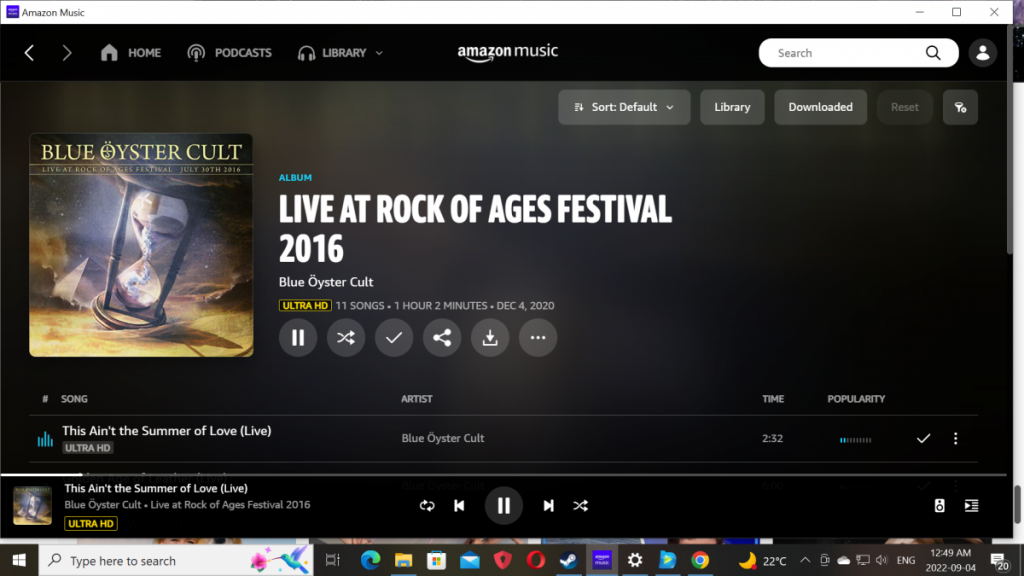The width and height of the screenshot is (1024, 576).
Task: Toggle the Downloaded filter
Action: (x=820, y=107)
